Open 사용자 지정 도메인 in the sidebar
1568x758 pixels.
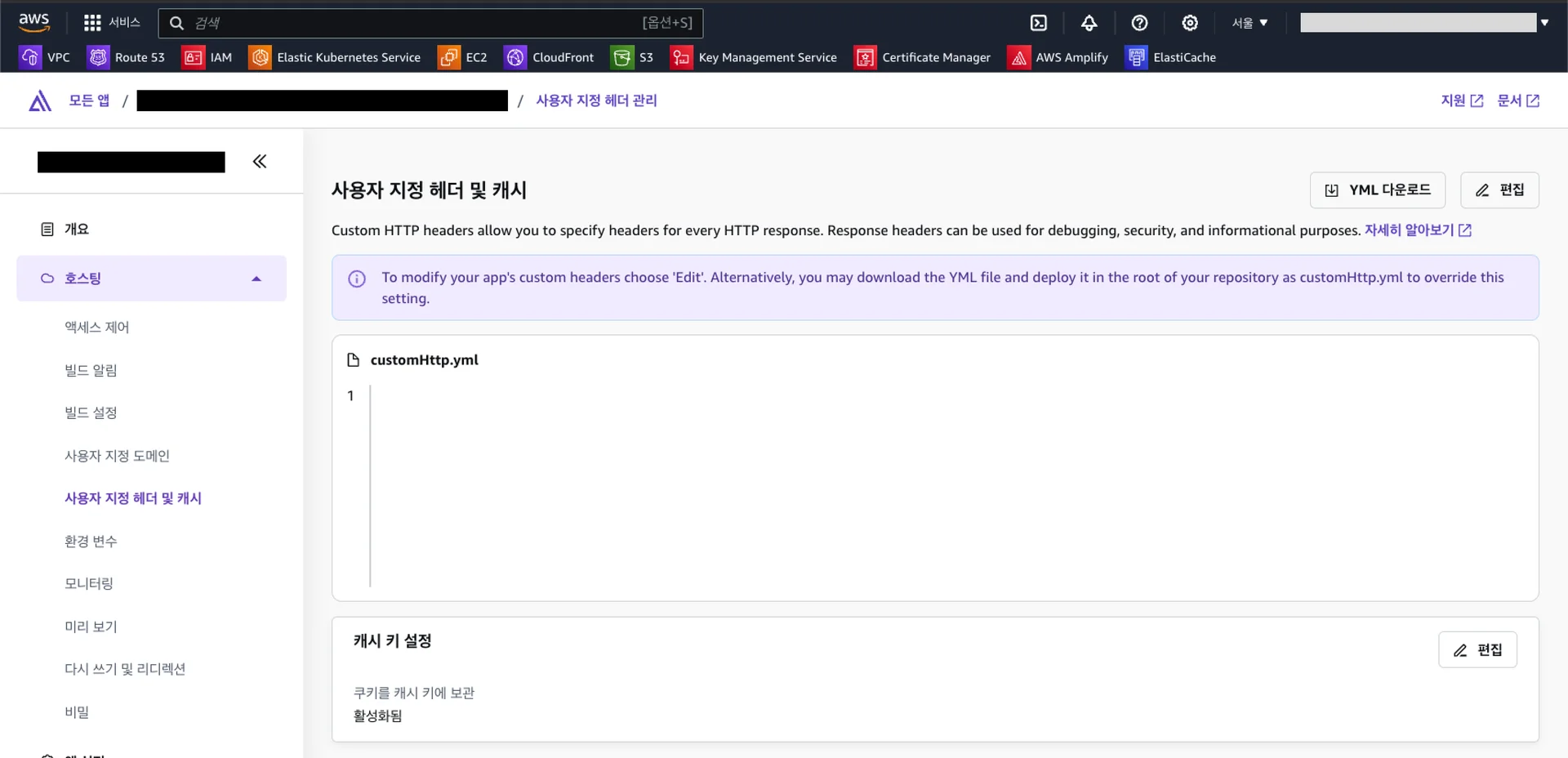click(x=117, y=456)
